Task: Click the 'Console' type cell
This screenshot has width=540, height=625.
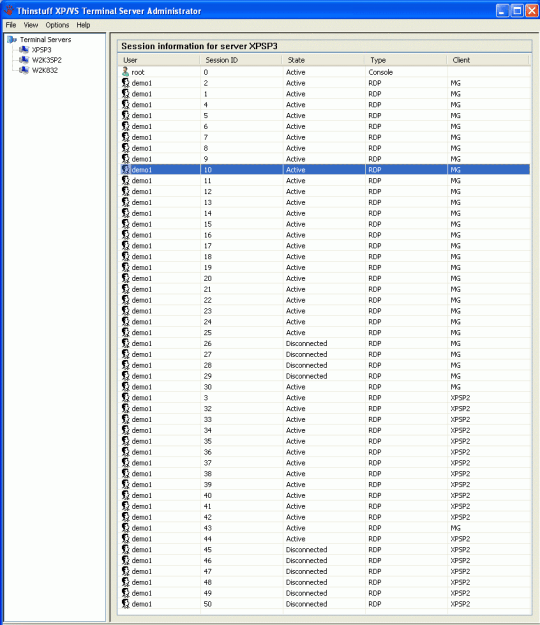Action: click(381, 72)
